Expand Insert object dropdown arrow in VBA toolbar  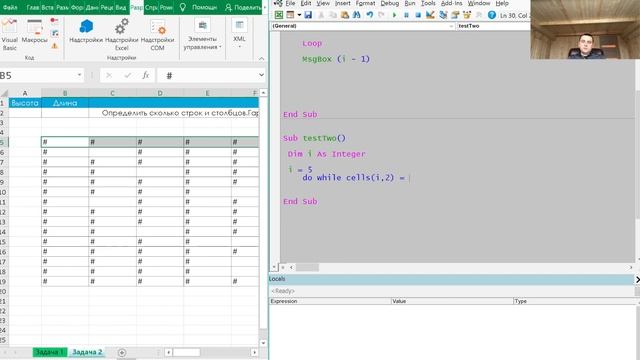point(299,15)
